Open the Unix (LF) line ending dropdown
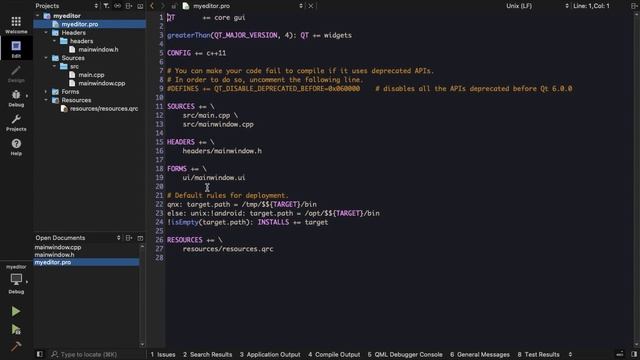Screen dimensions: 640x360 coord(537,6)
